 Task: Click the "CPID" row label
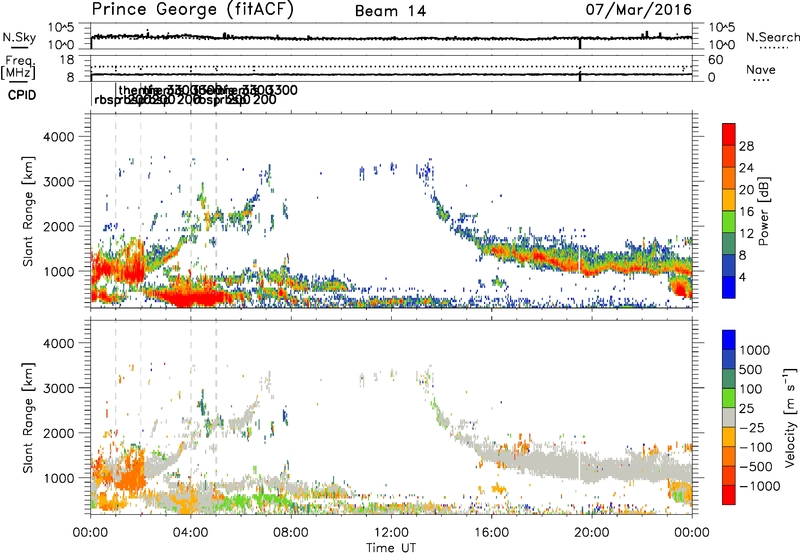22,95
